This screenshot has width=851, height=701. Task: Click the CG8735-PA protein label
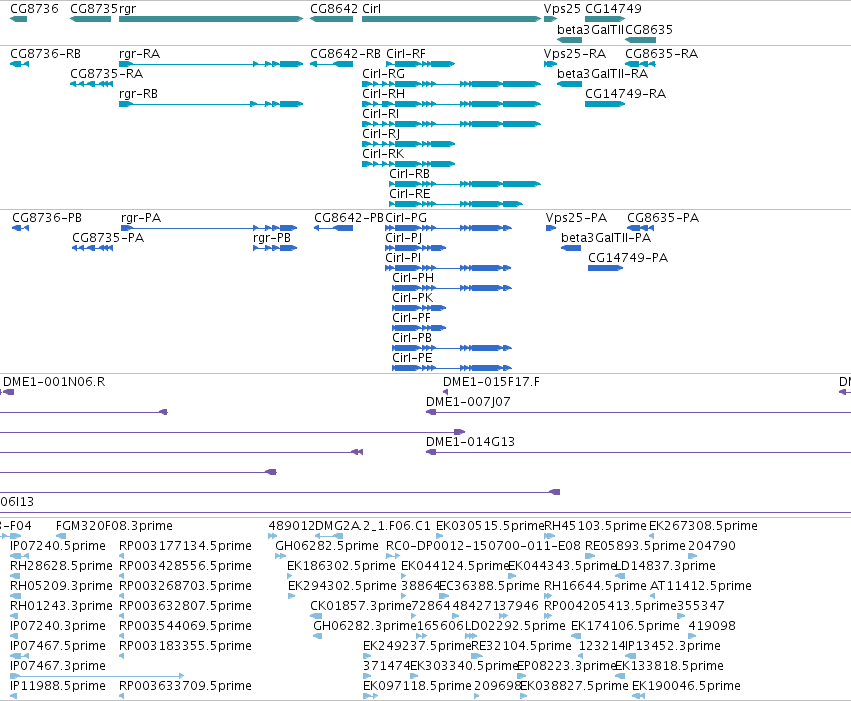(108, 238)
